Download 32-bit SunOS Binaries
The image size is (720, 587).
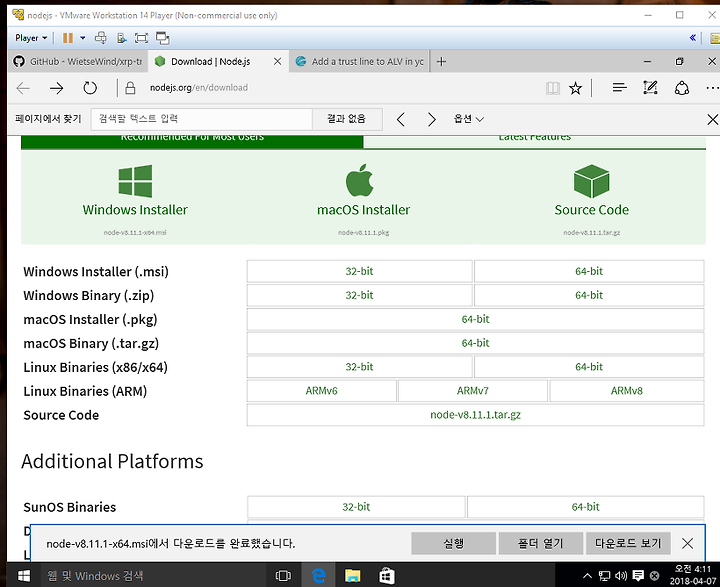356,507
